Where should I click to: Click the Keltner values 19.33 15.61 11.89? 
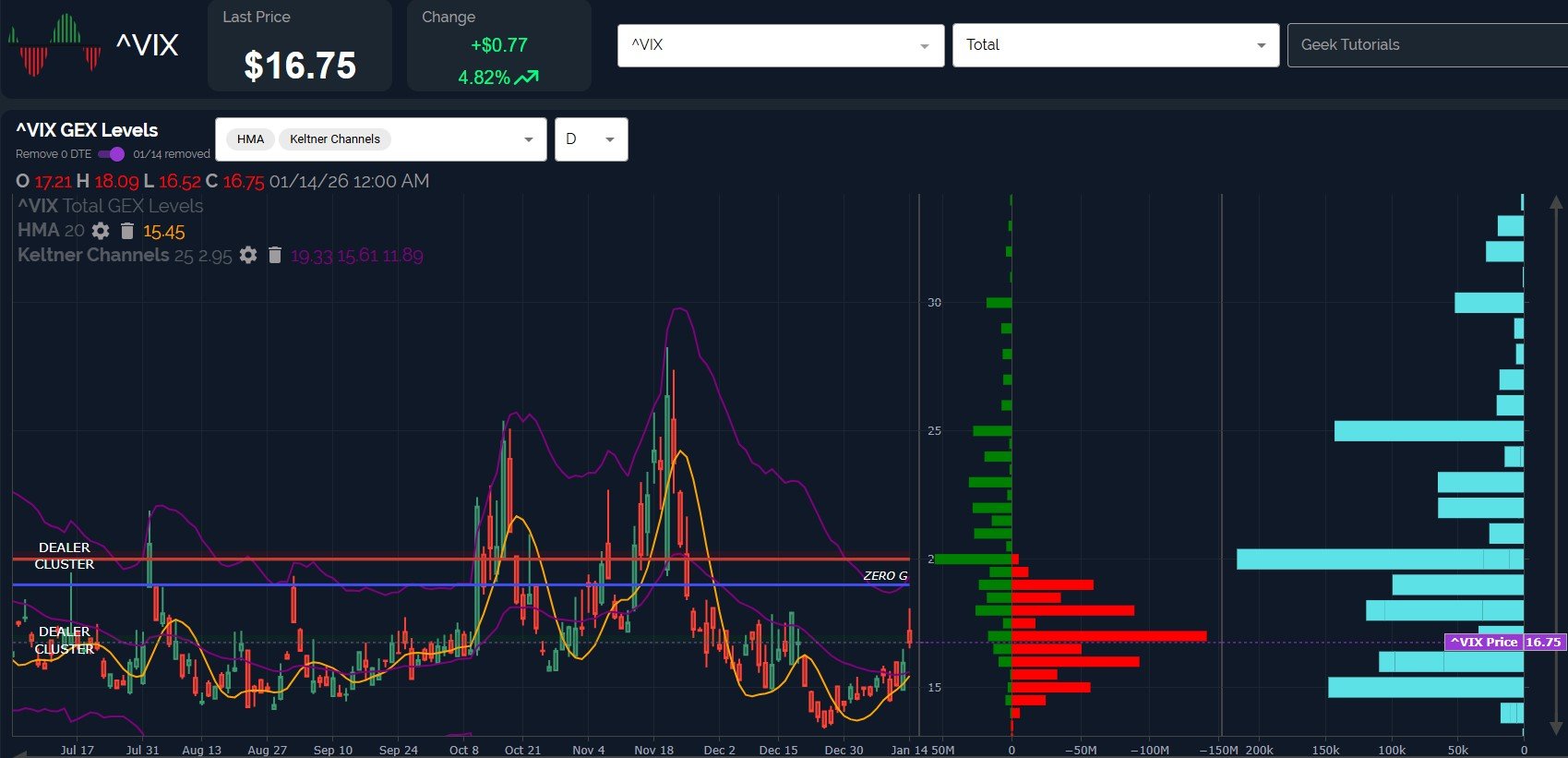tap(357, 256)
